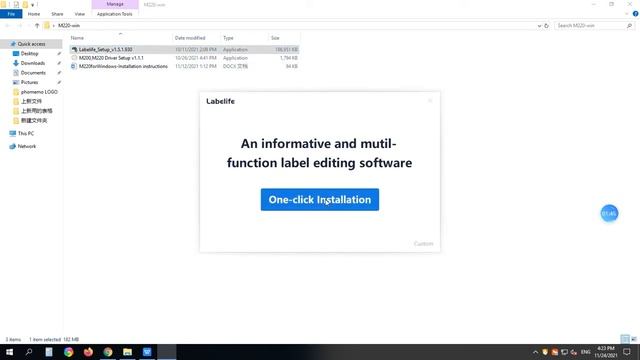The width and height of the screenshot is (640, 360).
Task: Open Downloads in navigation pane
Action: click(x=33, y=63)
